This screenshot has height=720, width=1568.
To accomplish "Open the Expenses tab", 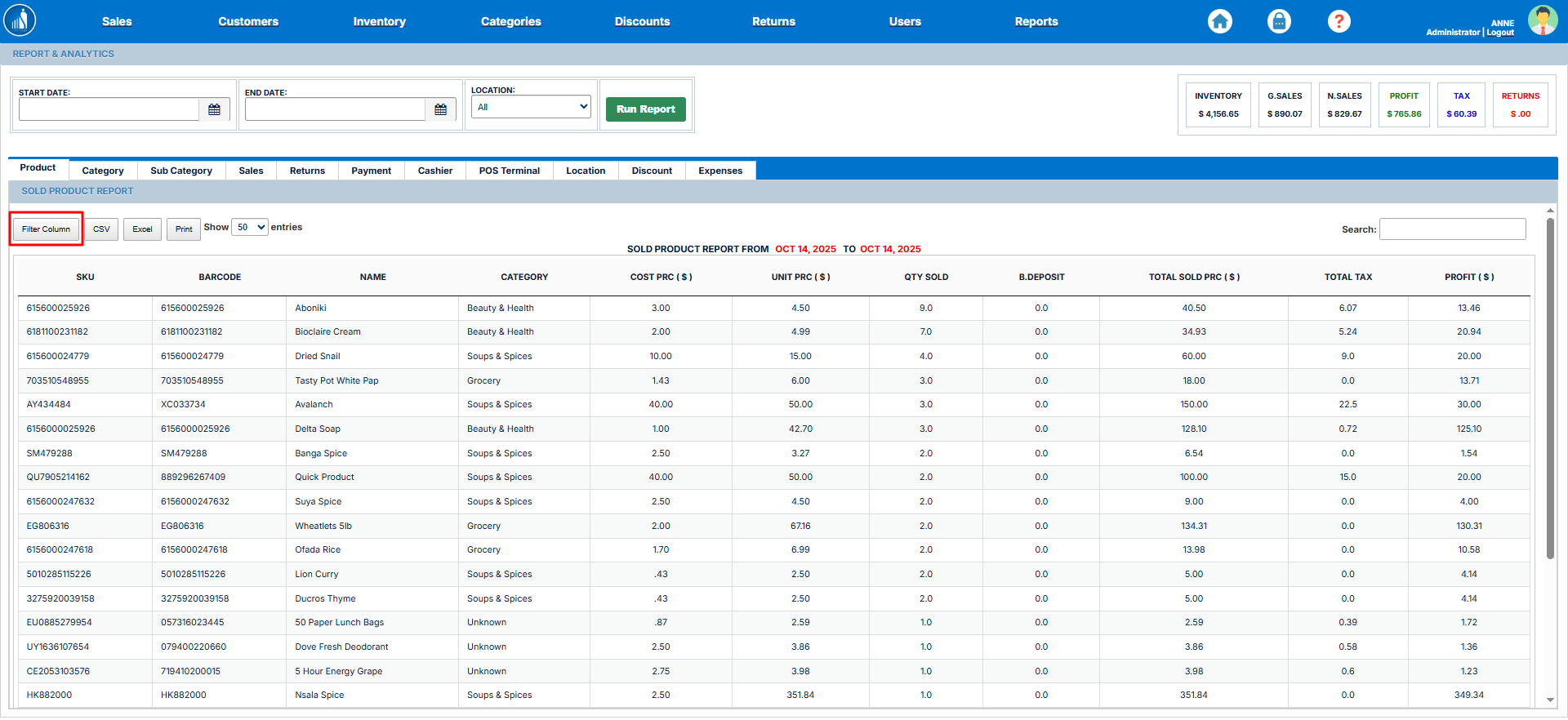I will [x=720, y=171].
